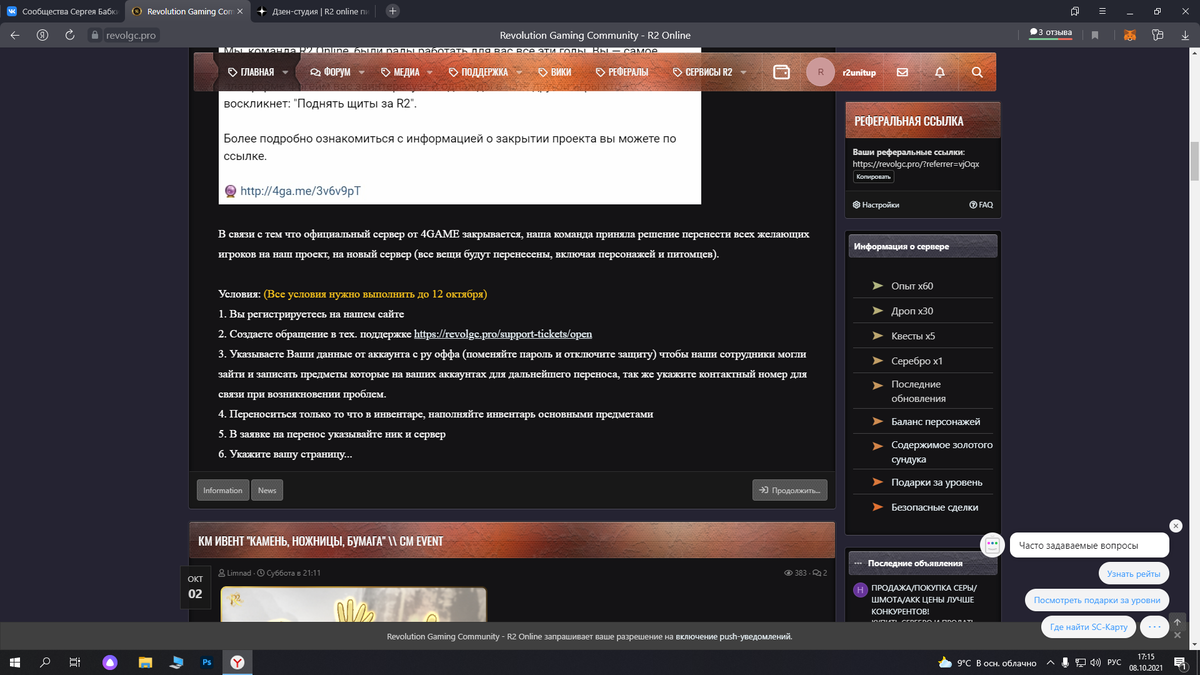Open user avatar 'R' in navbar

[x=820, y=72]
